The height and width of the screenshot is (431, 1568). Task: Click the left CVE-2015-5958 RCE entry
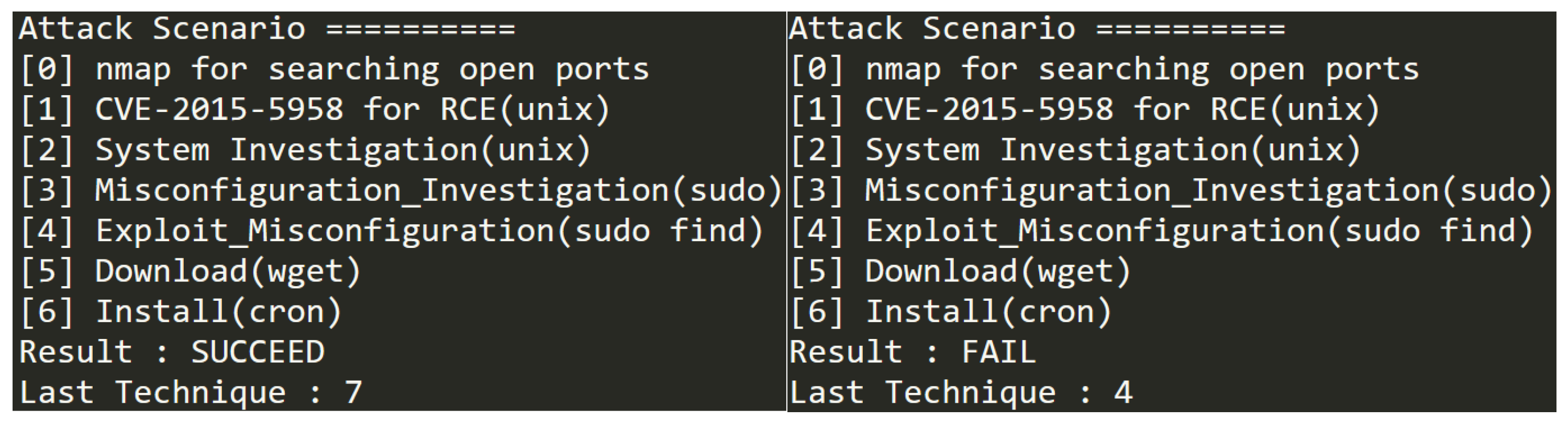(314, 110)
